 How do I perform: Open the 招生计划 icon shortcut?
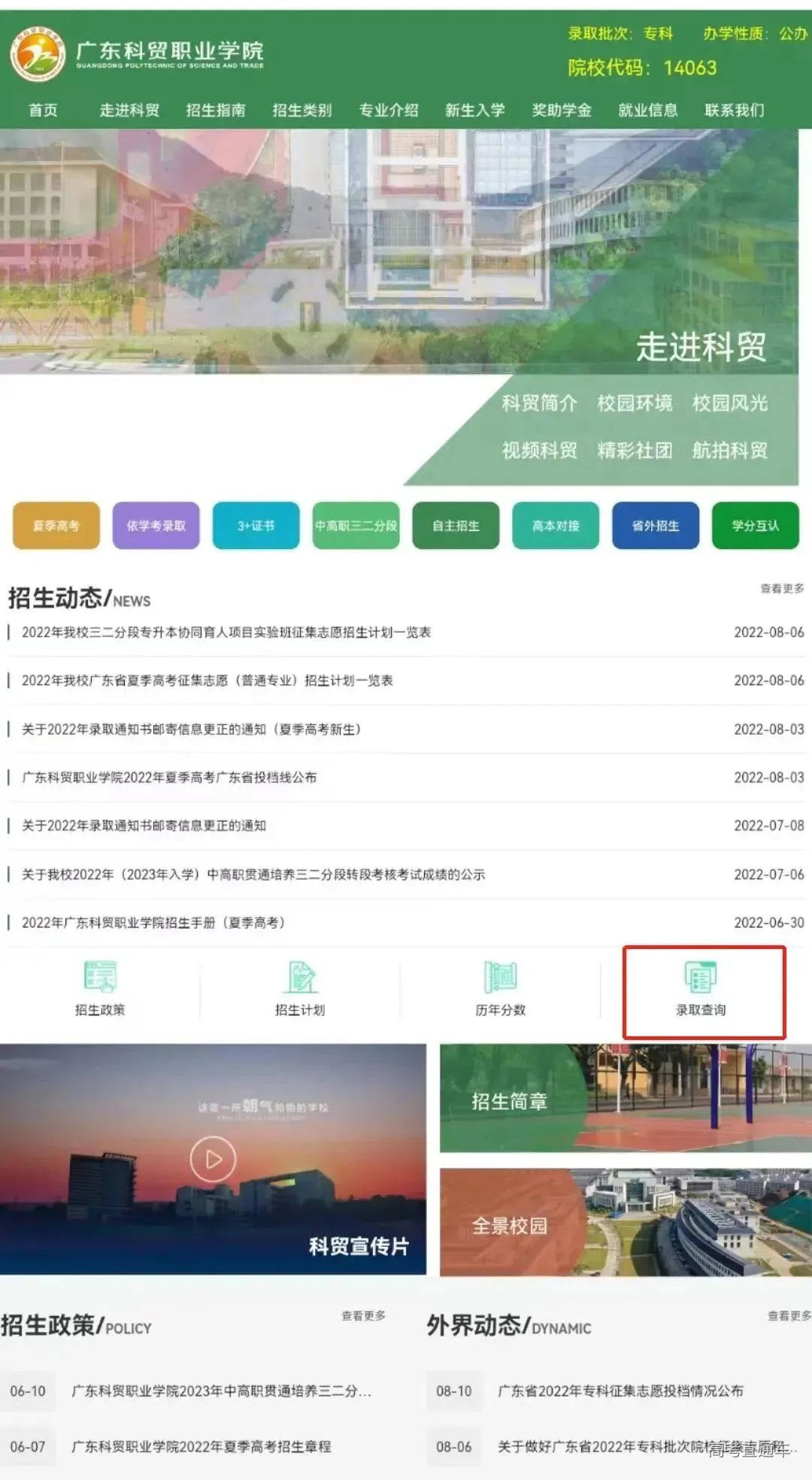pos(300,988)
